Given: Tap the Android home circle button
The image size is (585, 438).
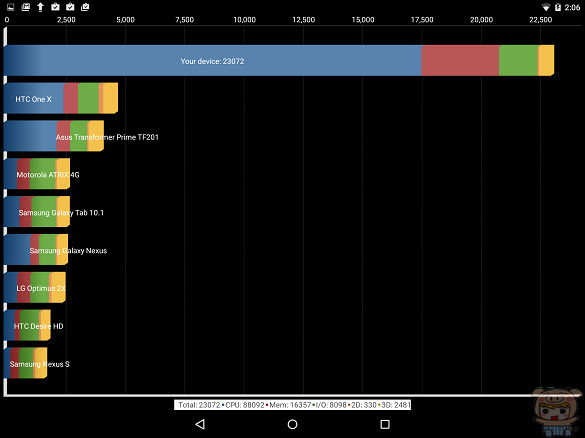Looking at the screenshot, I should point(292,424).
